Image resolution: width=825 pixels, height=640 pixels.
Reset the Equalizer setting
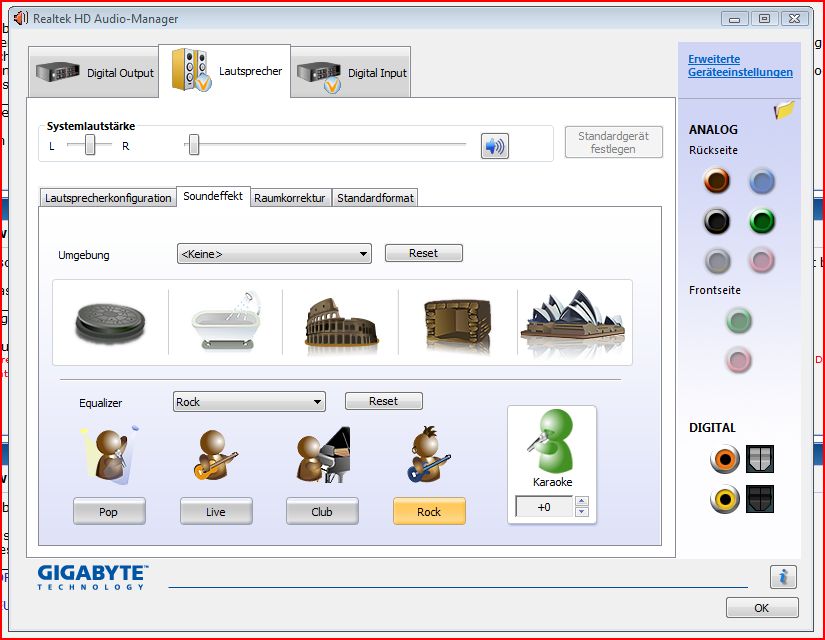pyautogui.click(x=384, y=401)
